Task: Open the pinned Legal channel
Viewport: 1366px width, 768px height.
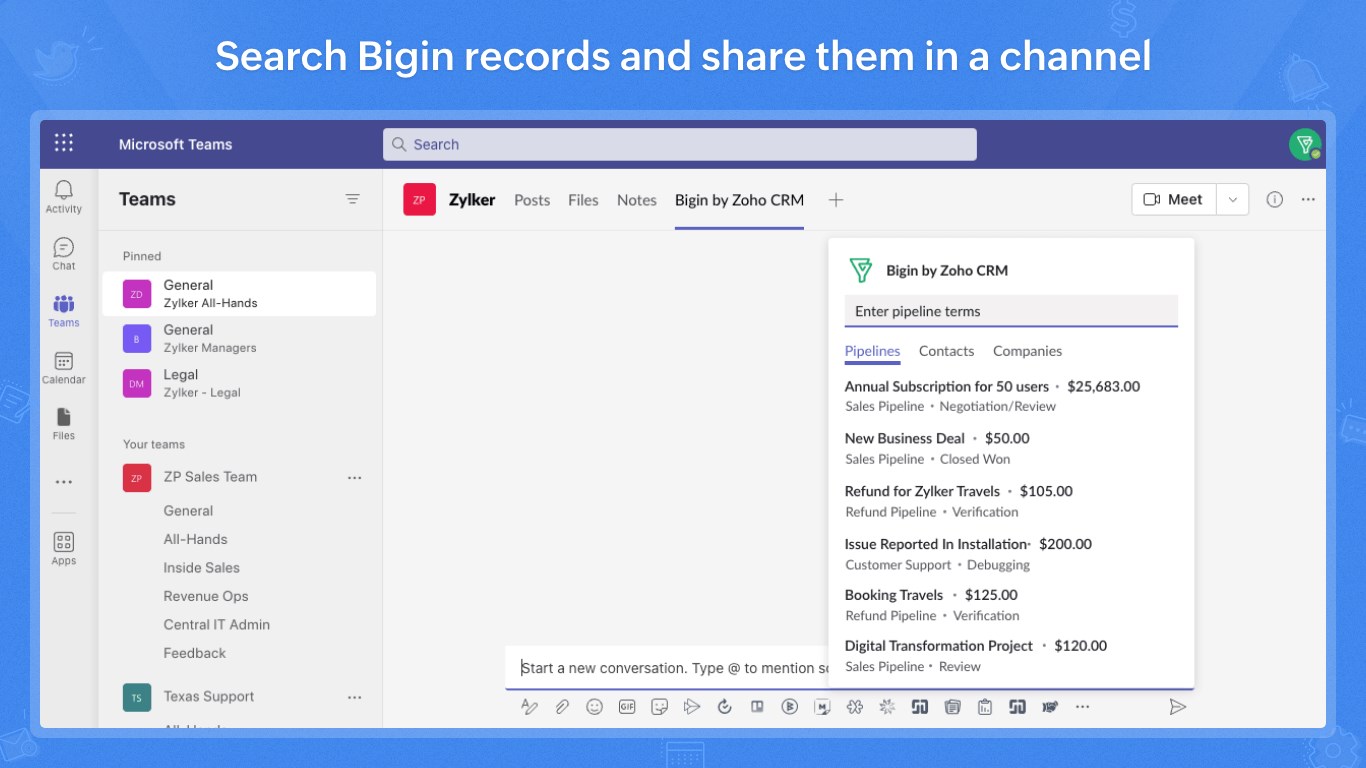Action: (239, 383)
